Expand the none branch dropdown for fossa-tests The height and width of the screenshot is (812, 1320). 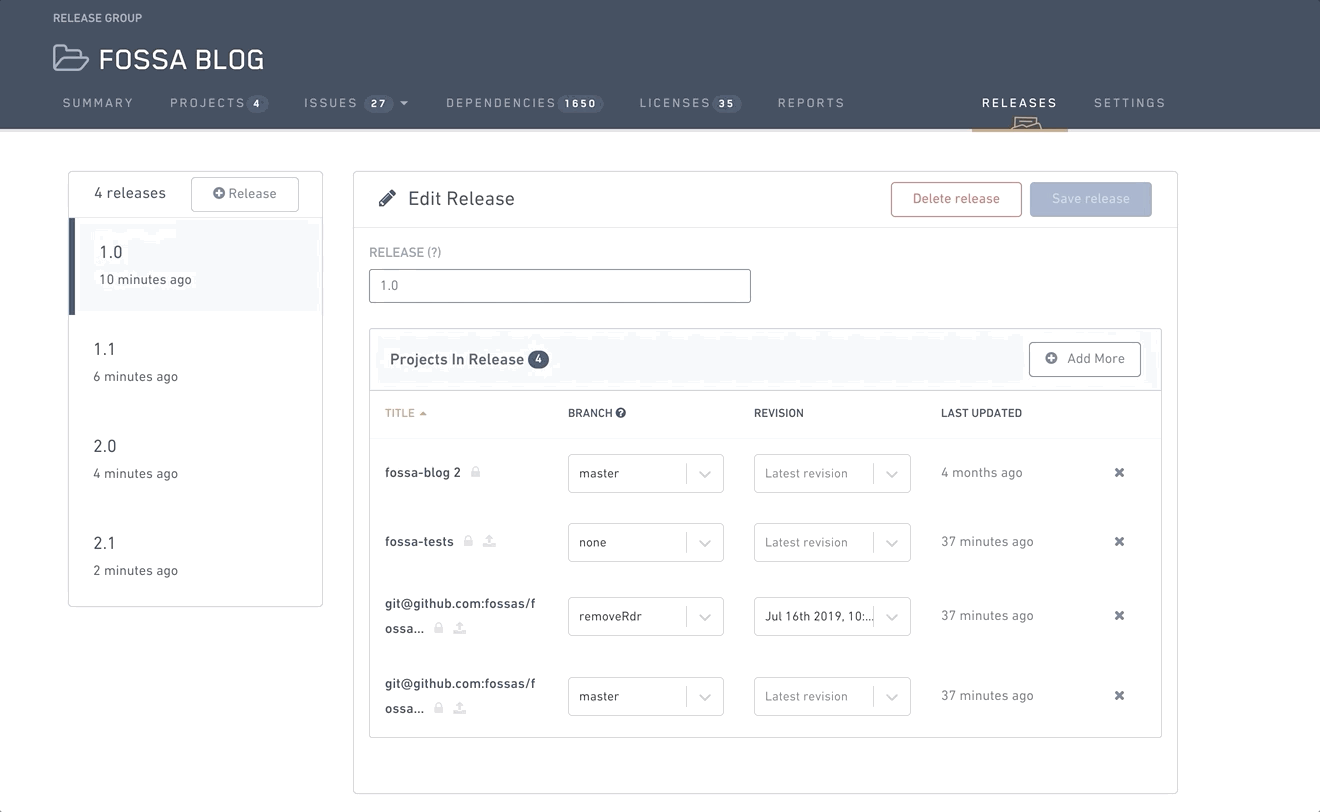pyautogui.click(x=645, y=543)
